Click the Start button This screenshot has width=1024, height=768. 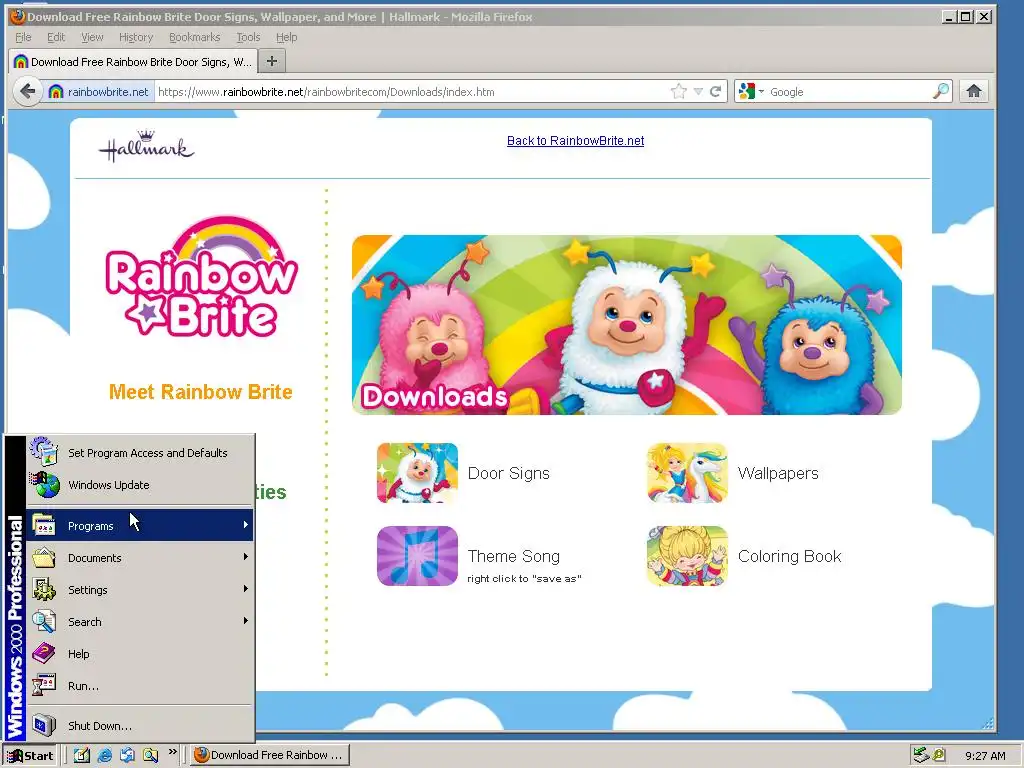(30, 755)
